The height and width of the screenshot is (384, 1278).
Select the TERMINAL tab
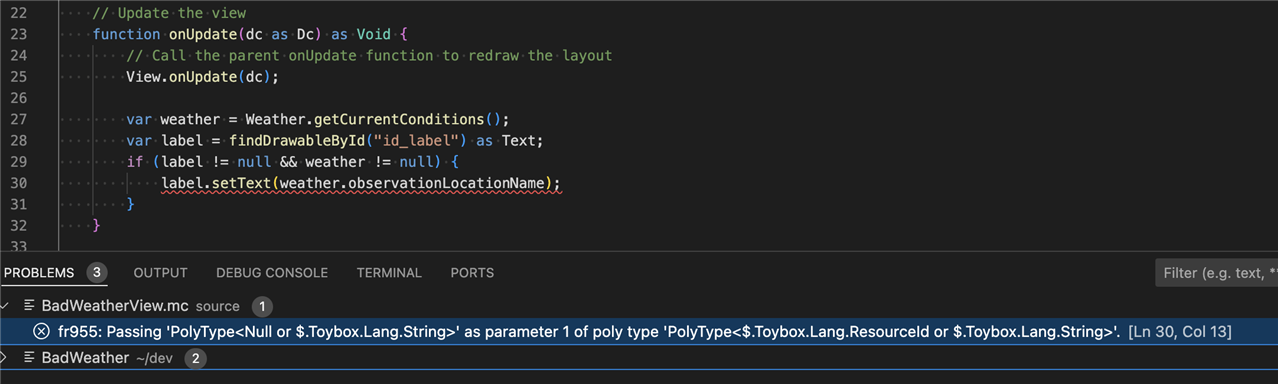pyautogui.click(x=389, y=273)
